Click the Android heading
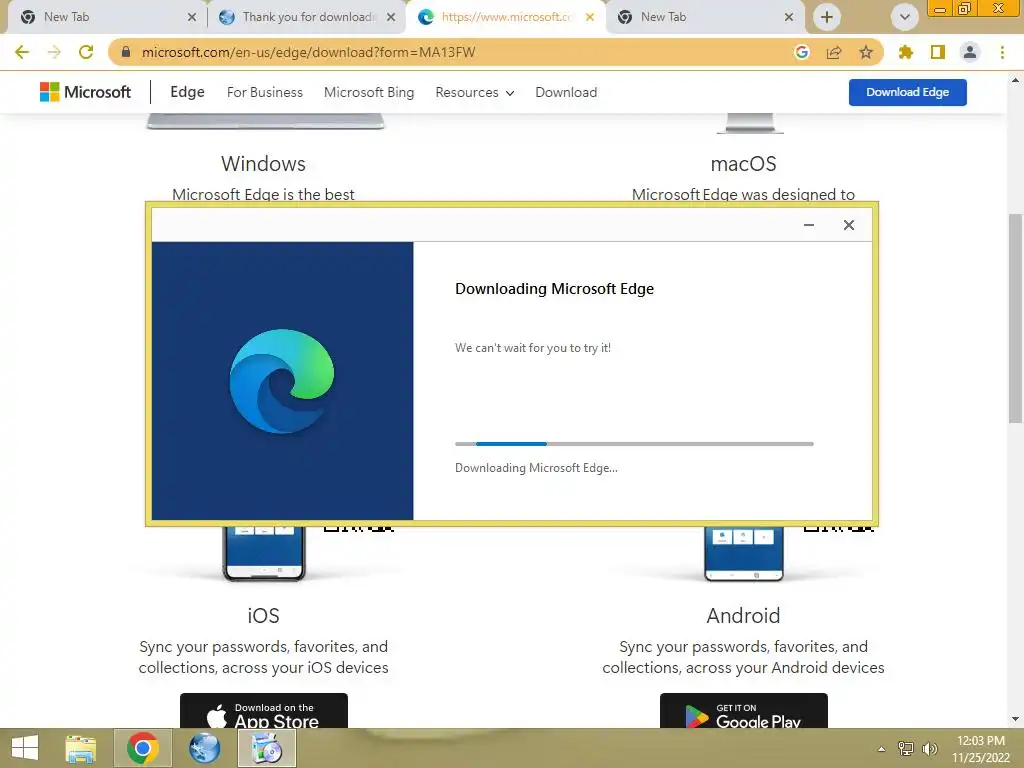Screen dimensions: 1024x768 click(x=743, y=616)
